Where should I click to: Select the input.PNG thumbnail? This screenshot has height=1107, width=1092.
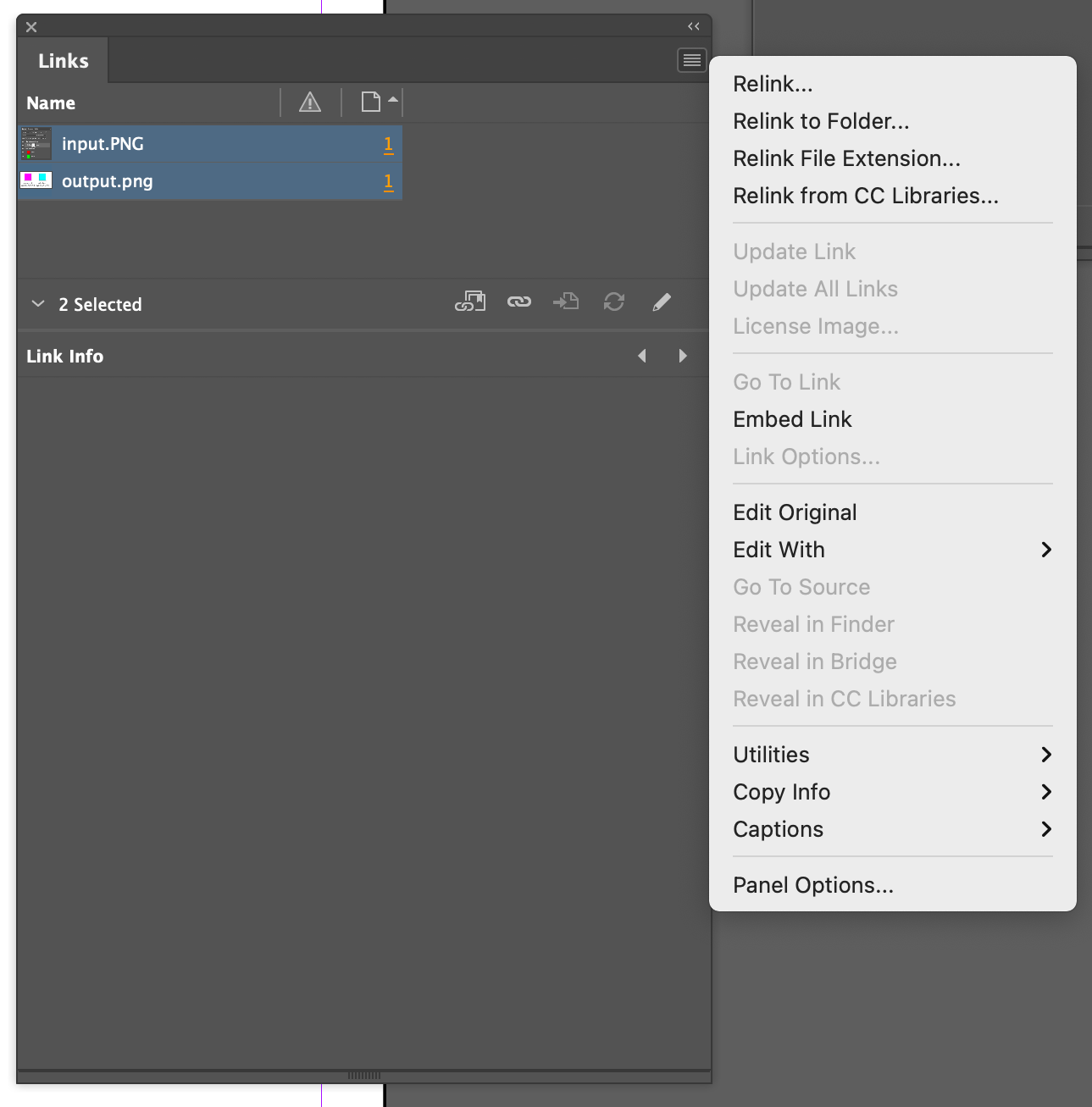36,143
